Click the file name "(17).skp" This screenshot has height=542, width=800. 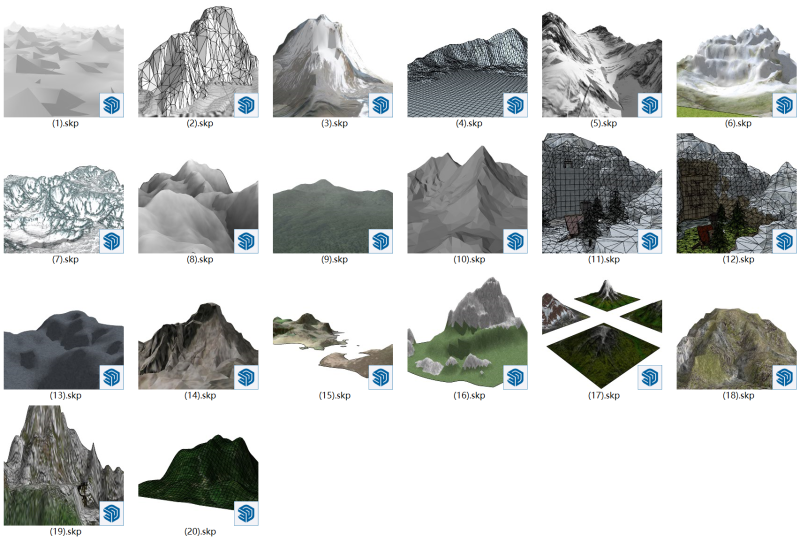(604, 395)
